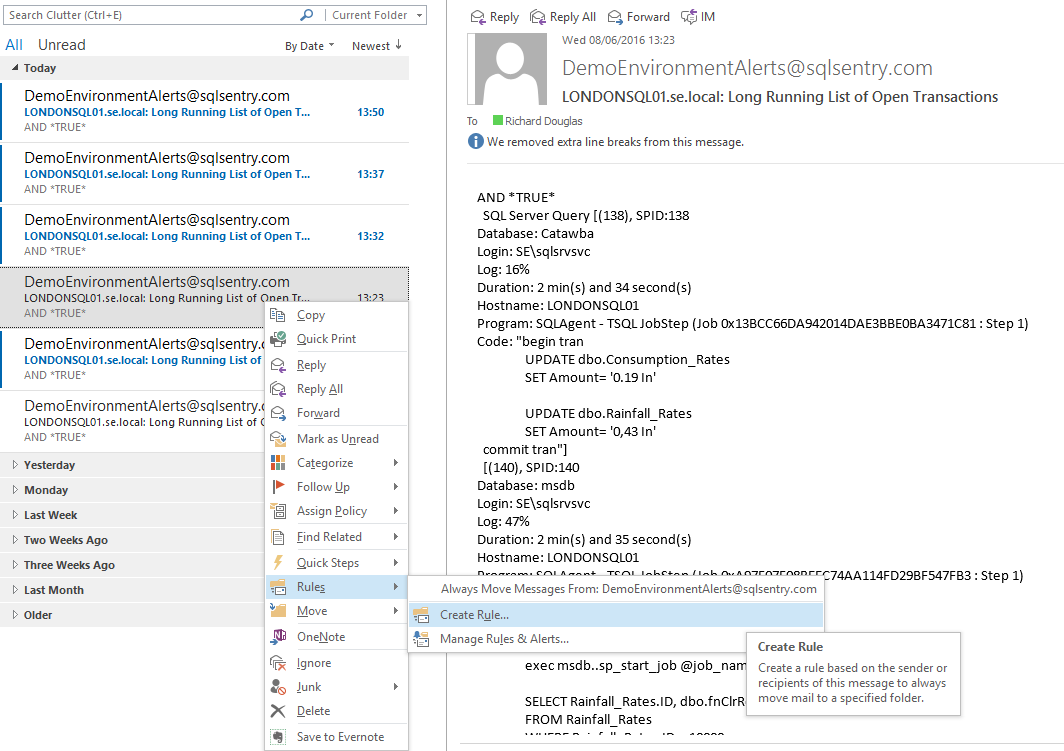Click the Ignore conversation icon

pos(278,663)
